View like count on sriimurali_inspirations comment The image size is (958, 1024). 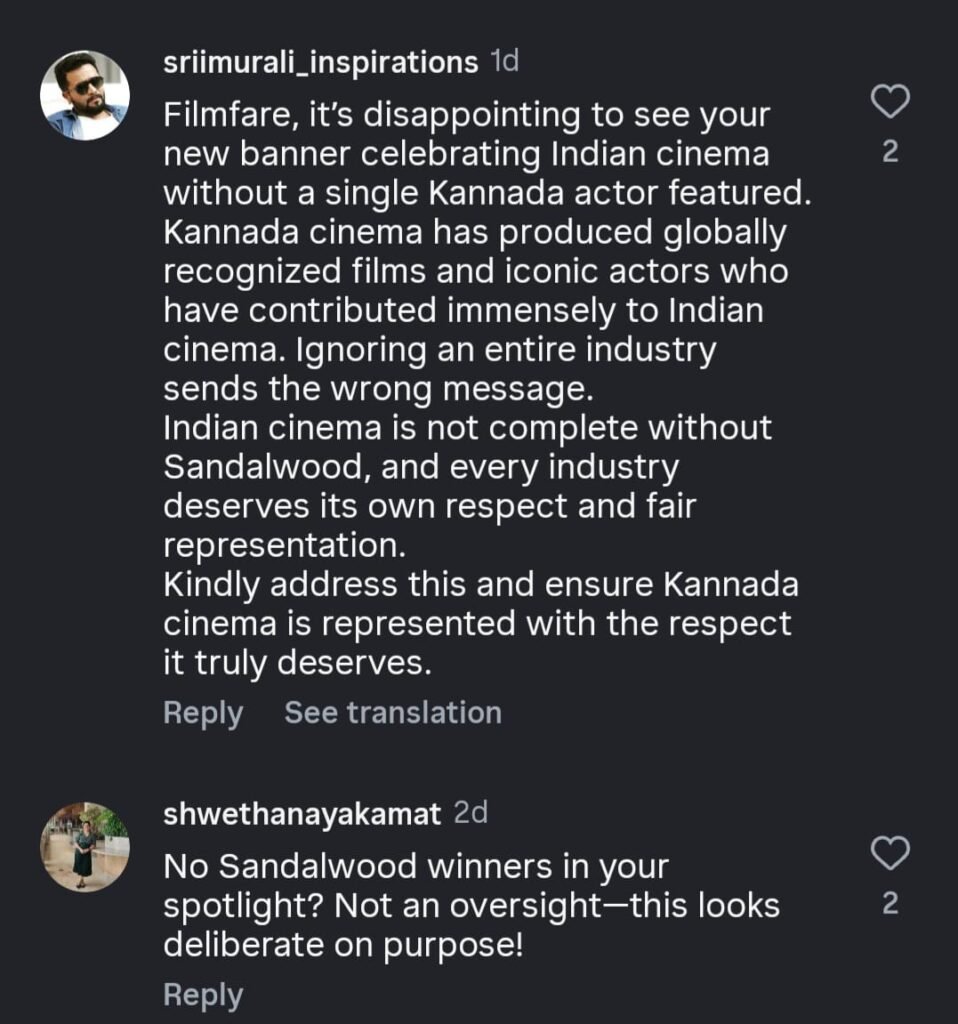click(x=891, y=153)
